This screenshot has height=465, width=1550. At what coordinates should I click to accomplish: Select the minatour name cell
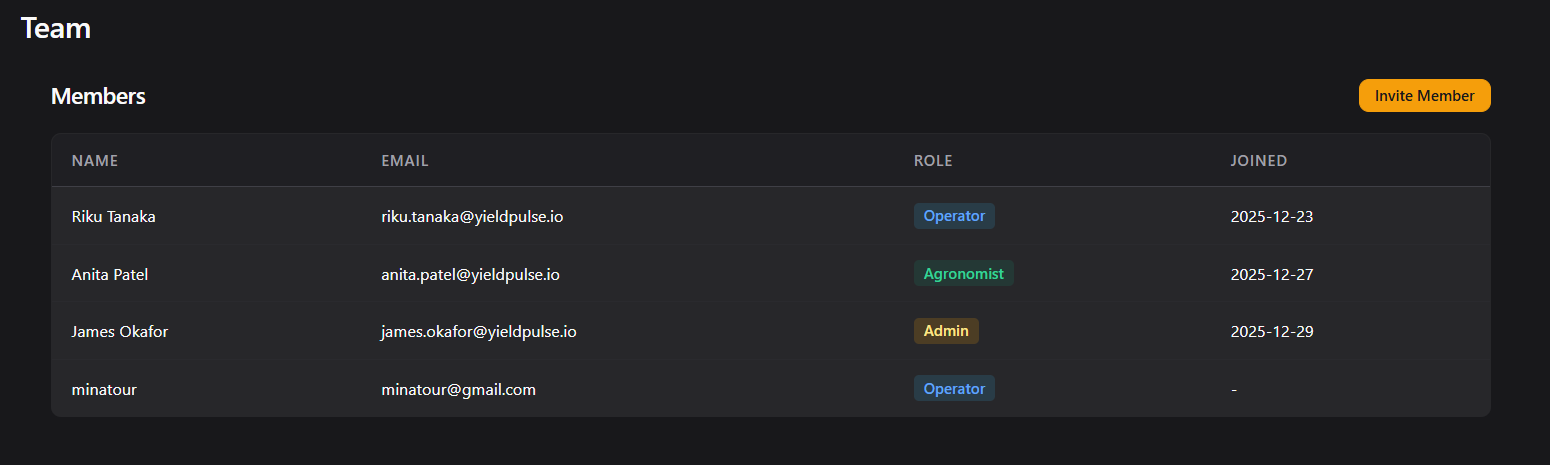click(104, 390)
